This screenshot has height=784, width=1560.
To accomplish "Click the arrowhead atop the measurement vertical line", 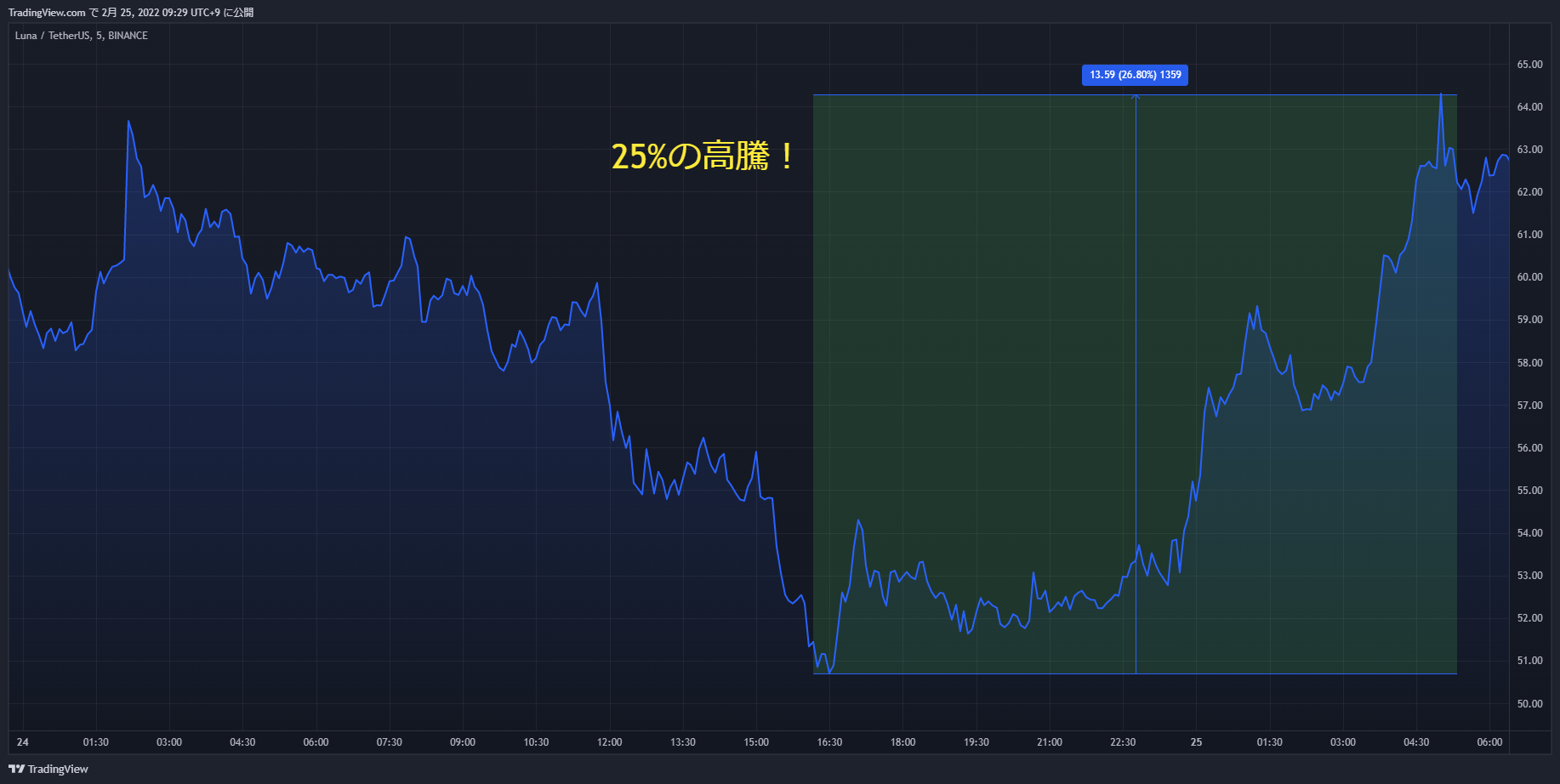I will tap(1136, 98).
